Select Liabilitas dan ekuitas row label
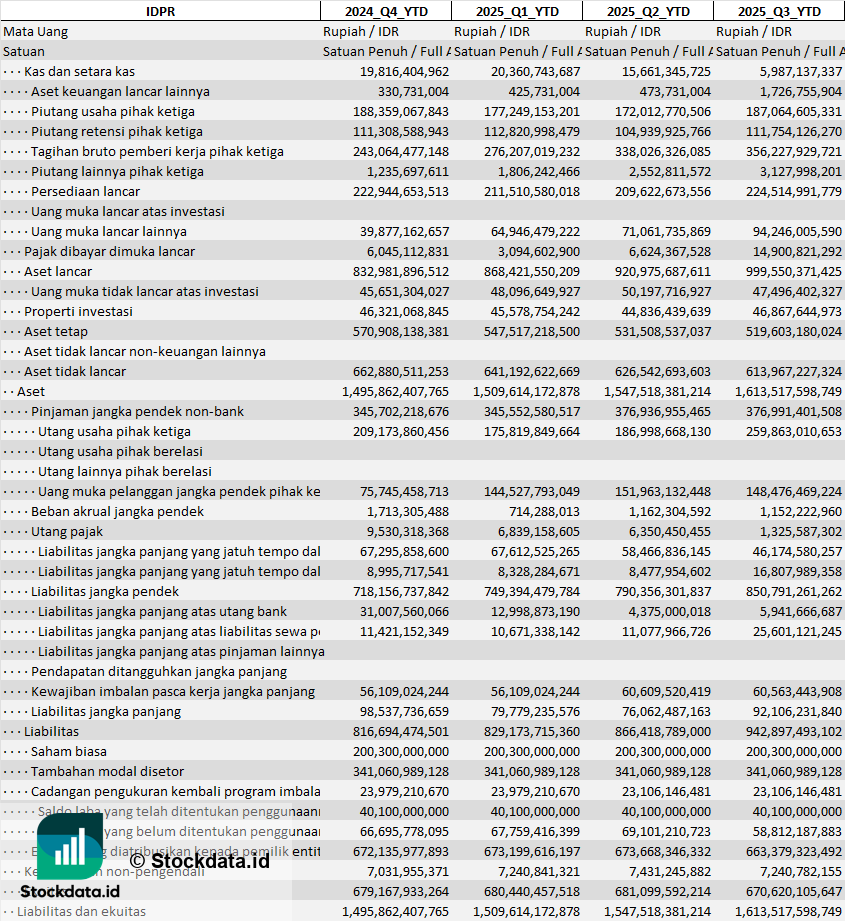This screenshot has height=921, width=845. coord(81,910)
